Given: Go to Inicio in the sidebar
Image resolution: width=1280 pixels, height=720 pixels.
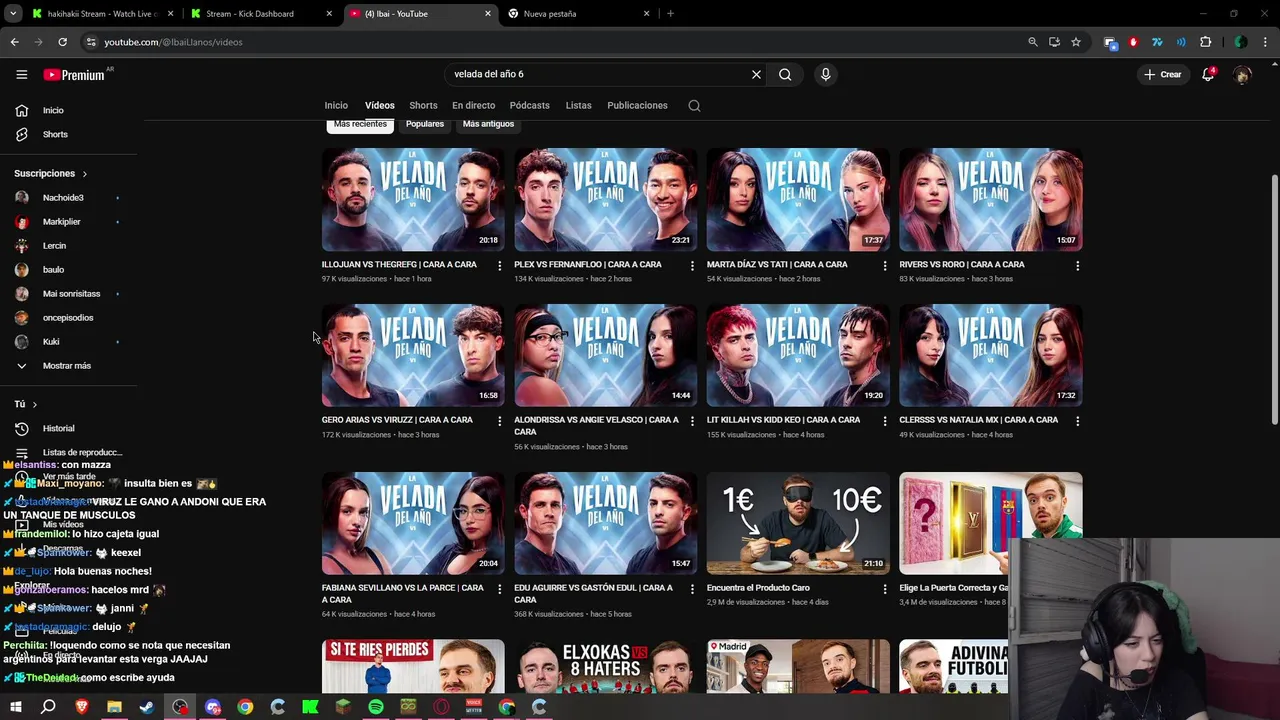Looking at the screenshot, I should pyautogui.click(x=68, y=110).
